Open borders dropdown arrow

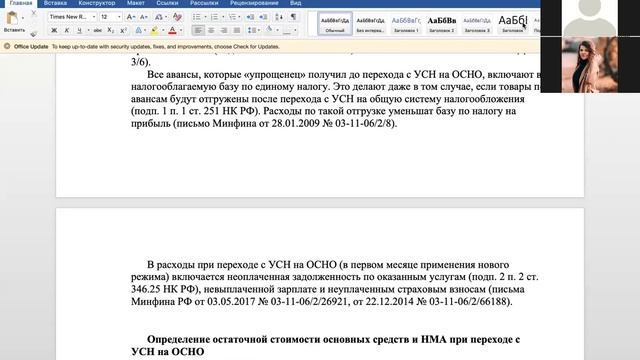point(295,30)
